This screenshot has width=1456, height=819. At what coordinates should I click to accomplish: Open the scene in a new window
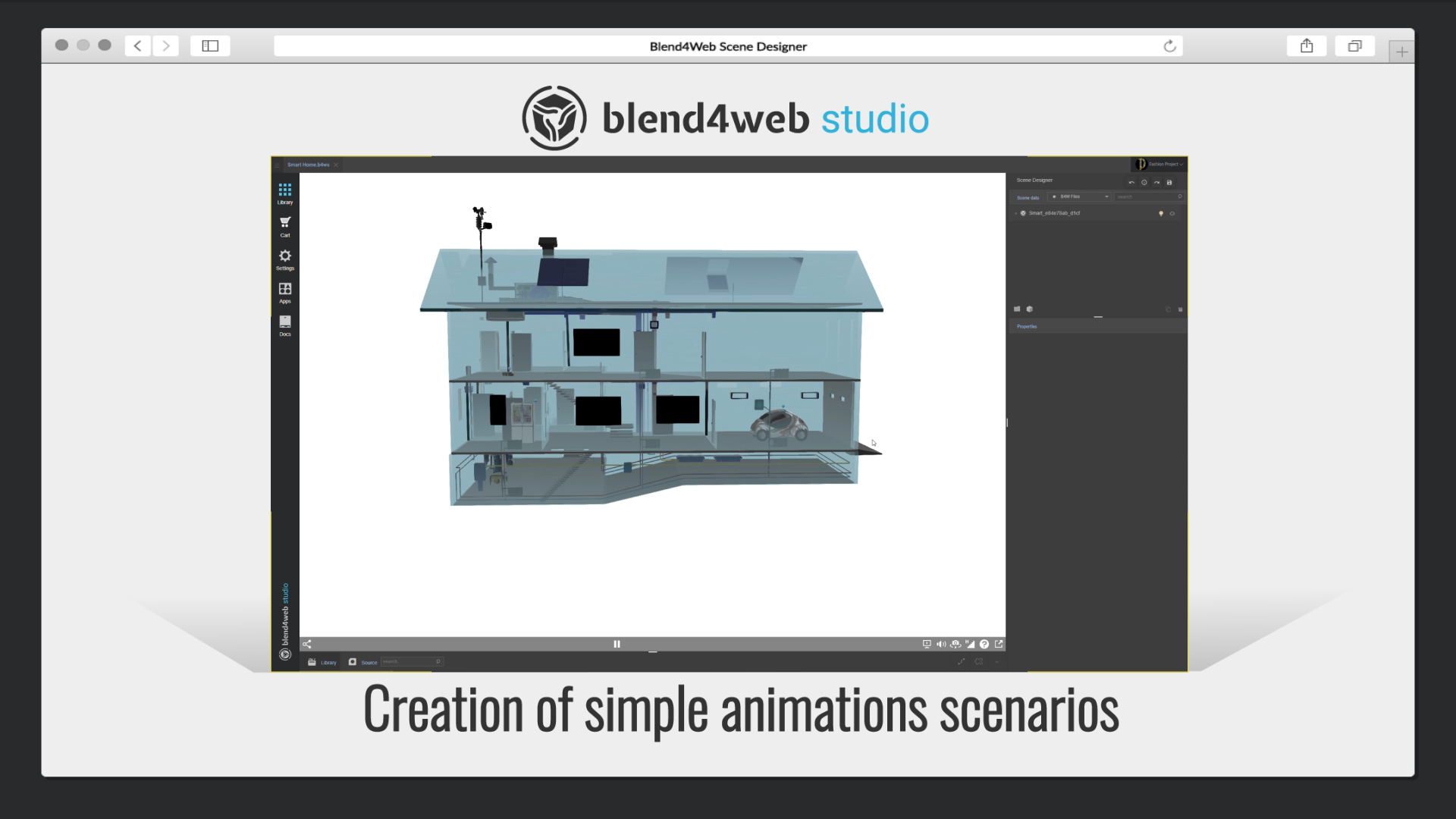point(999,644)
